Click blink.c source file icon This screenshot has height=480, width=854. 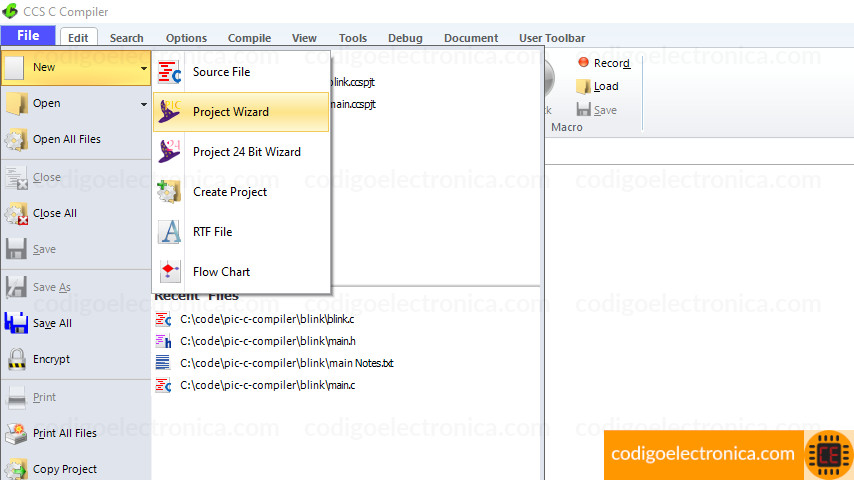point(163,319)
